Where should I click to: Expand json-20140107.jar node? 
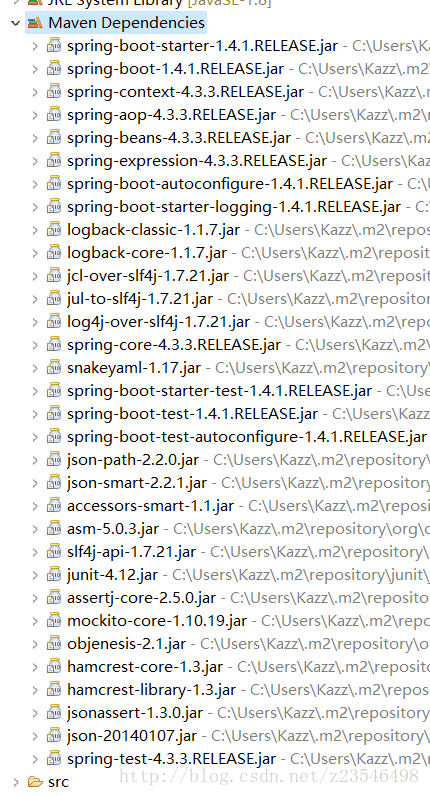coord(35,736)
